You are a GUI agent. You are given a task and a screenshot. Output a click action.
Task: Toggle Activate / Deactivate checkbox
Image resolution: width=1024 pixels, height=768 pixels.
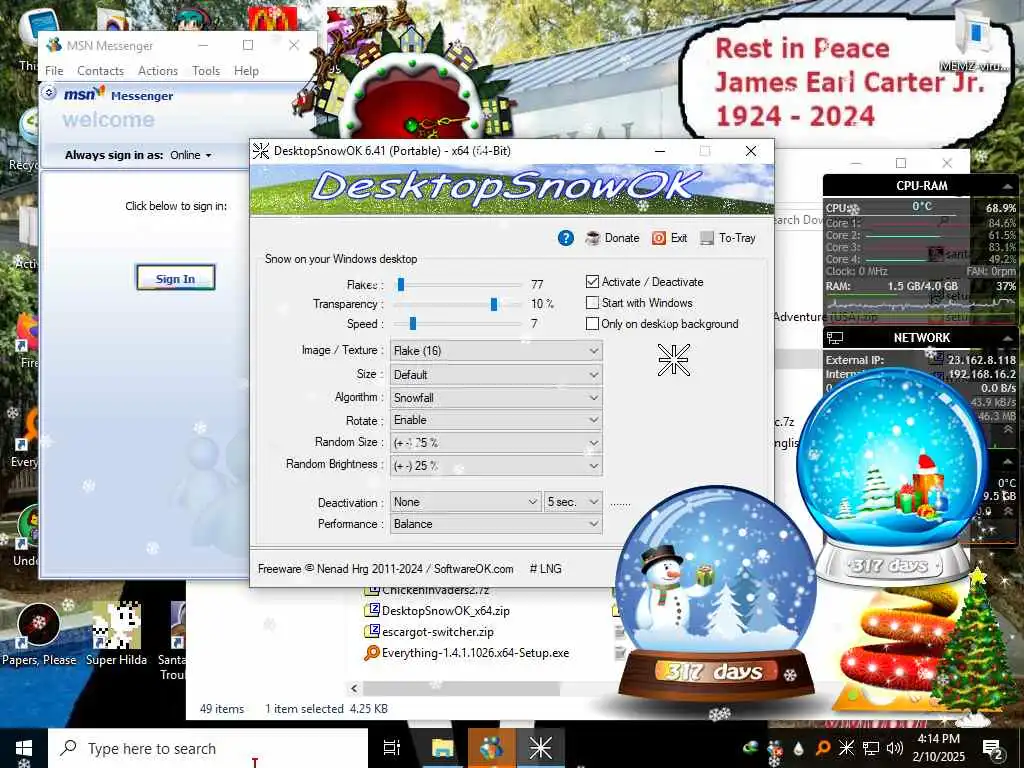pyautogui.click(x=592, y=281)
